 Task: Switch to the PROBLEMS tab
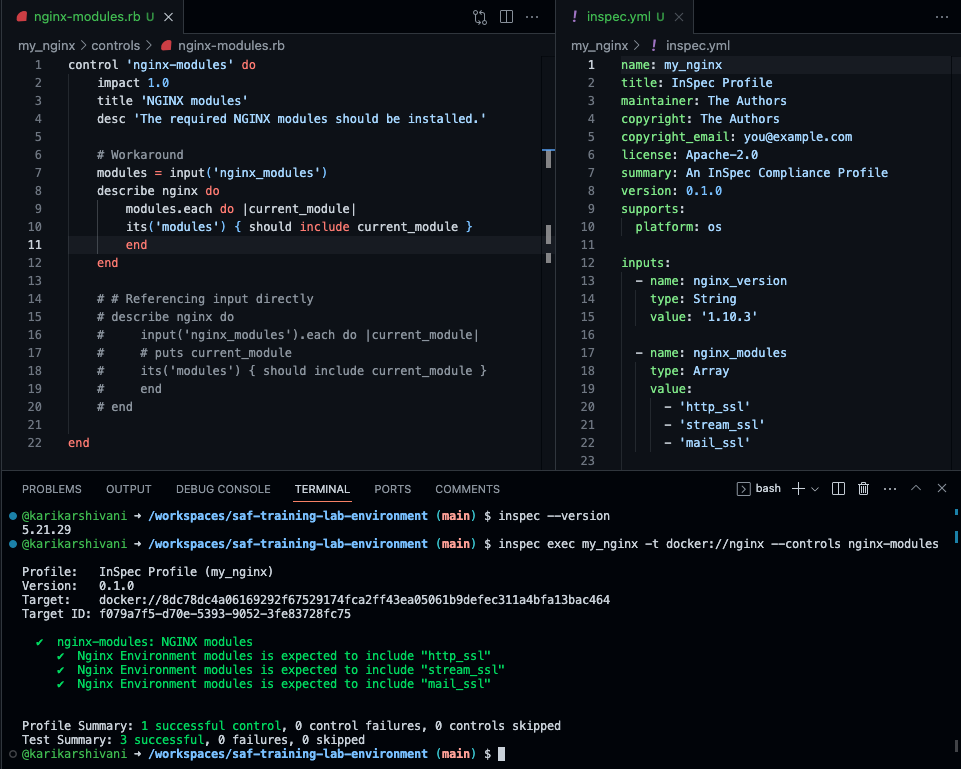51,488
